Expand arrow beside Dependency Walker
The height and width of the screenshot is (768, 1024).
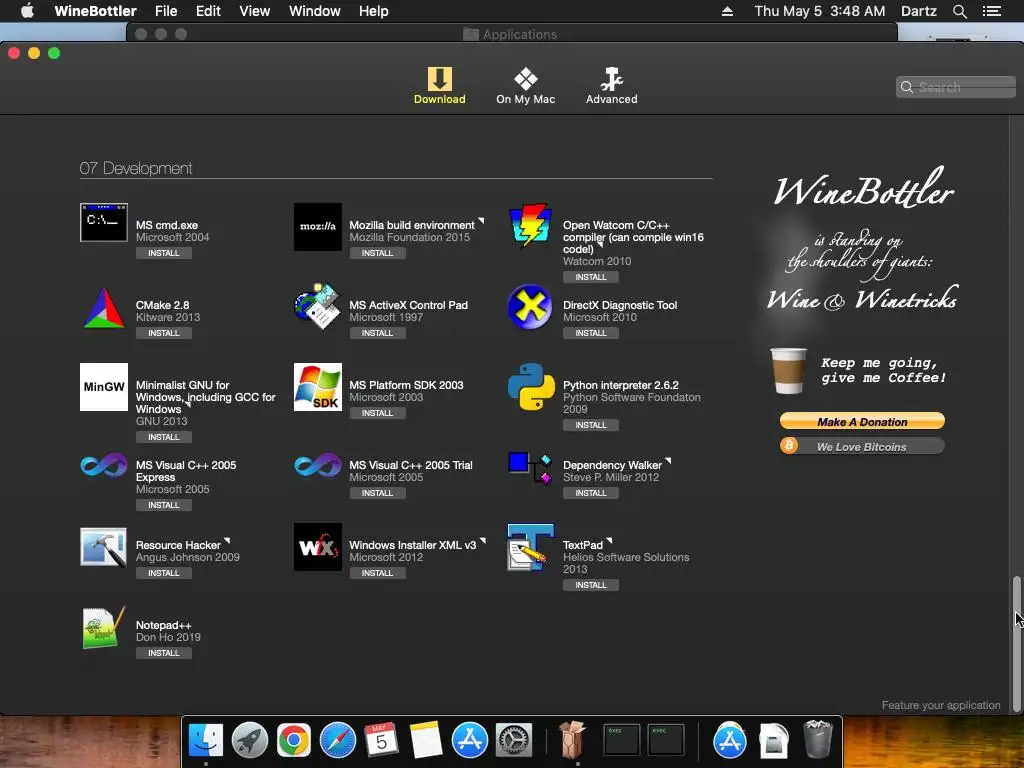[x=668, y=462]
